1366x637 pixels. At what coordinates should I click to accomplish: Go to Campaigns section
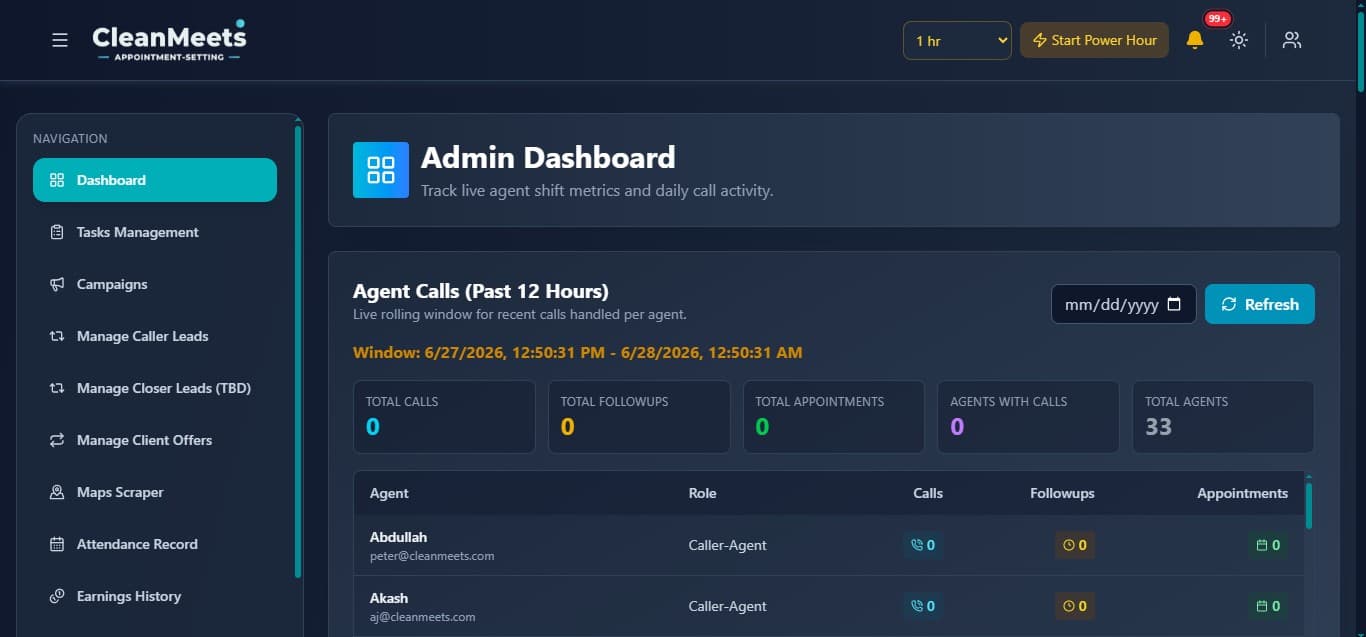pos(155,284)
